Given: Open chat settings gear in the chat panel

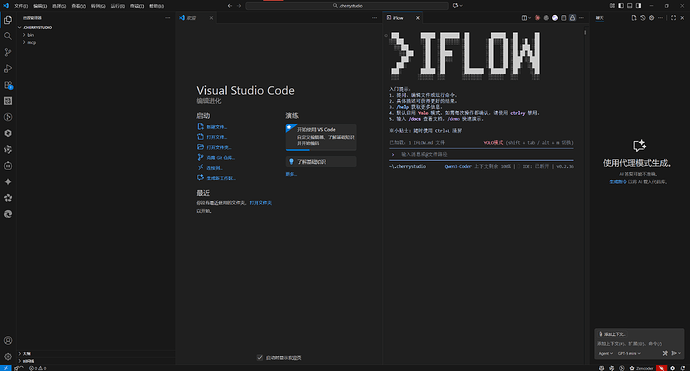Looking at the screenshot, I should pos(652,18).
